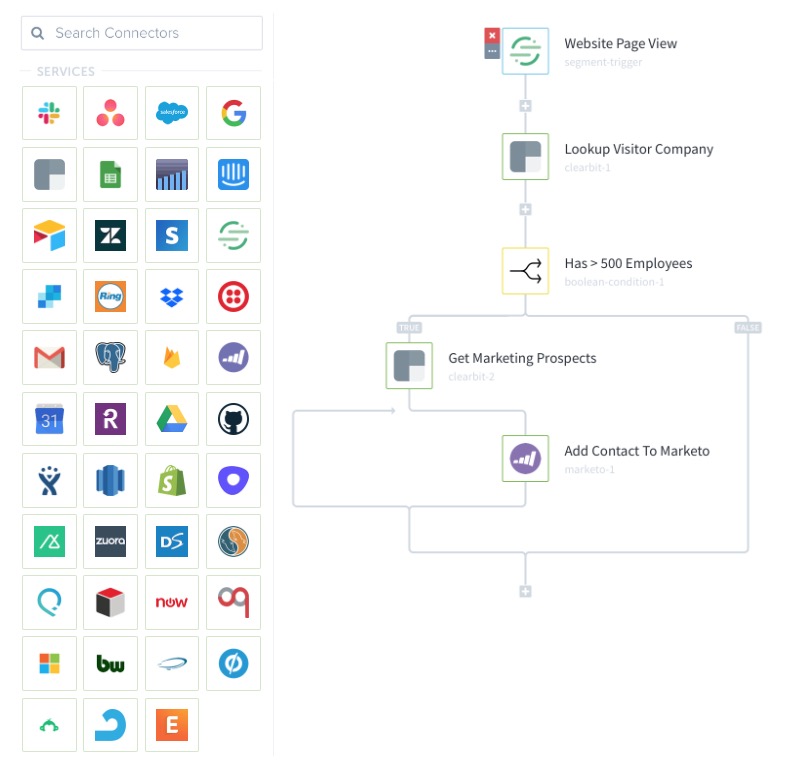Choose the Segment connector in services list

coord(233,235)
